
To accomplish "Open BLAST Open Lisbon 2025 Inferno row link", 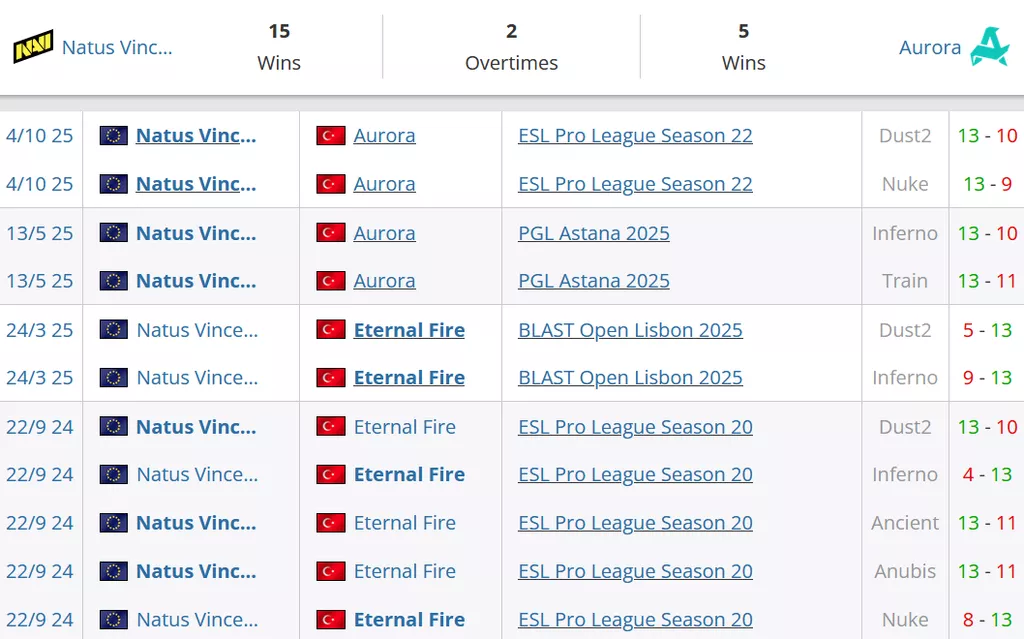I will point(630,378).
